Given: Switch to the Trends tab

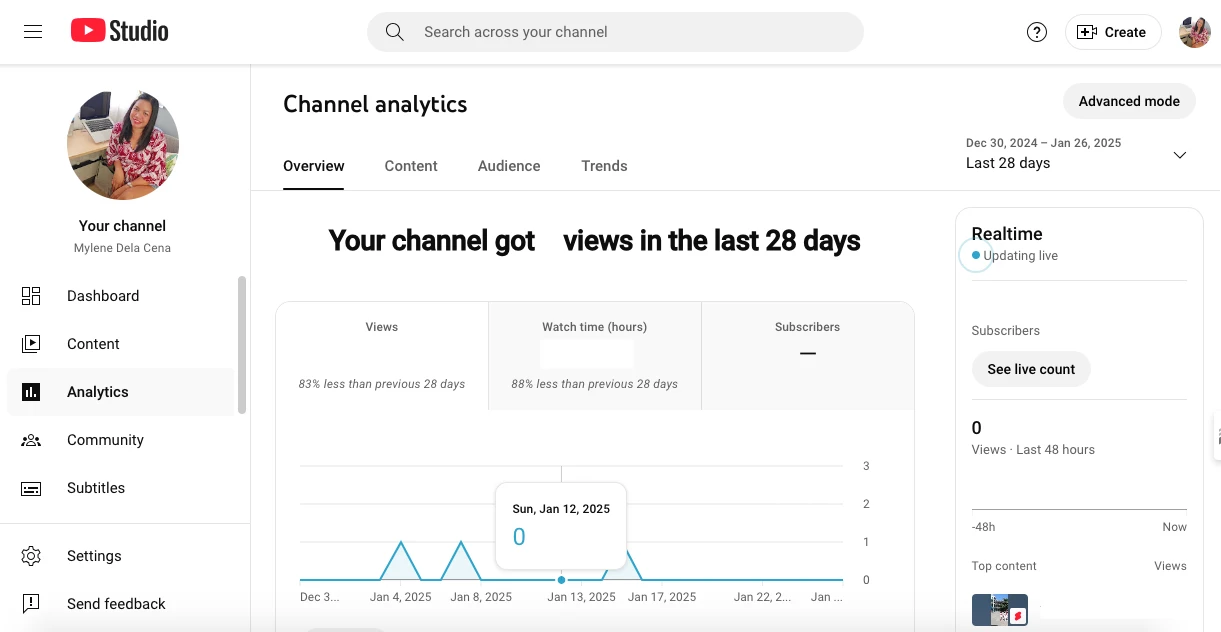Looking at the screenshot, I should [x=604, y=166].
